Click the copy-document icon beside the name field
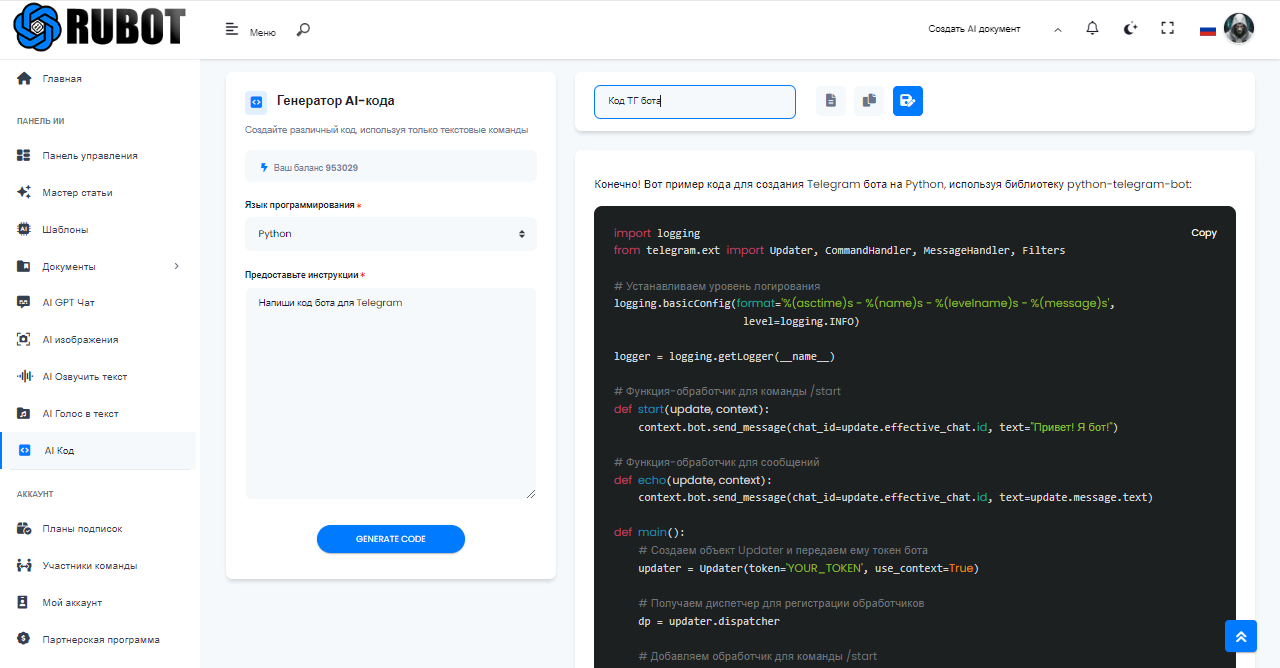1280x668 pixels. pos(869,100)
